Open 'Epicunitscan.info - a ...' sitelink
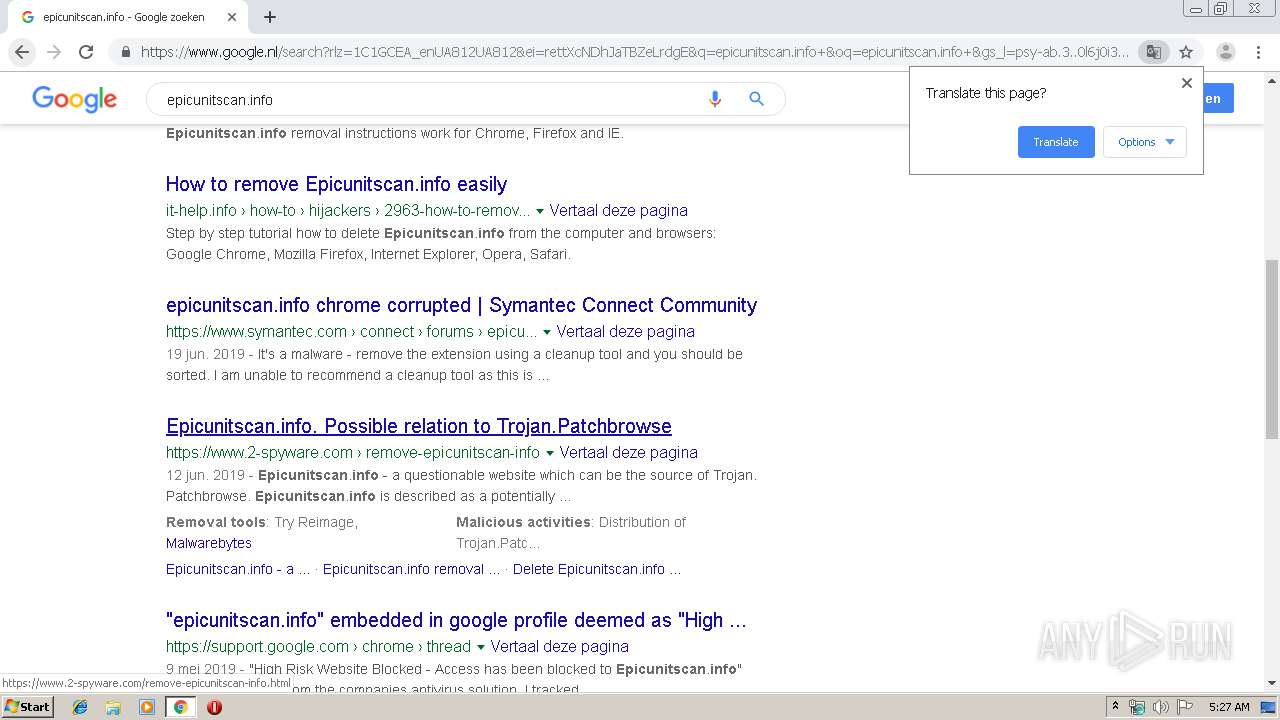 point(238,569)
